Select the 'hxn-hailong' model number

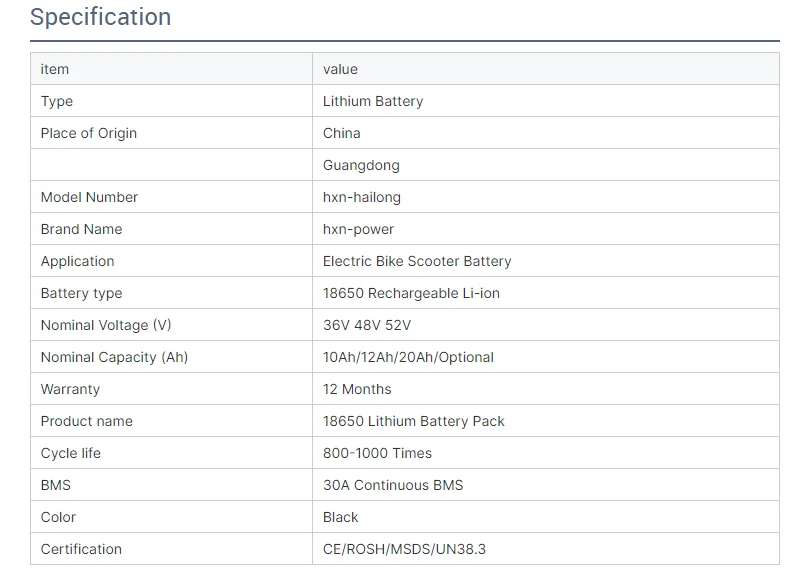tap(362, 197)
